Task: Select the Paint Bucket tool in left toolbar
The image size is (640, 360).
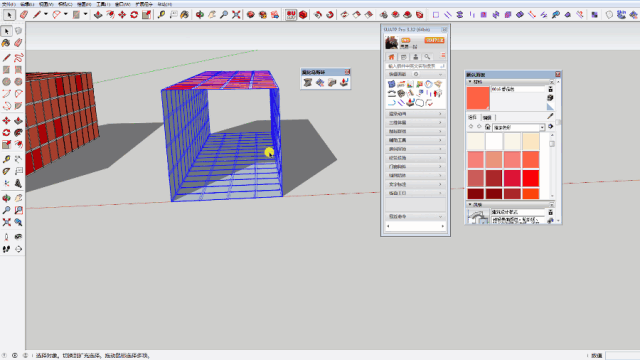Action: pos(6,43)
